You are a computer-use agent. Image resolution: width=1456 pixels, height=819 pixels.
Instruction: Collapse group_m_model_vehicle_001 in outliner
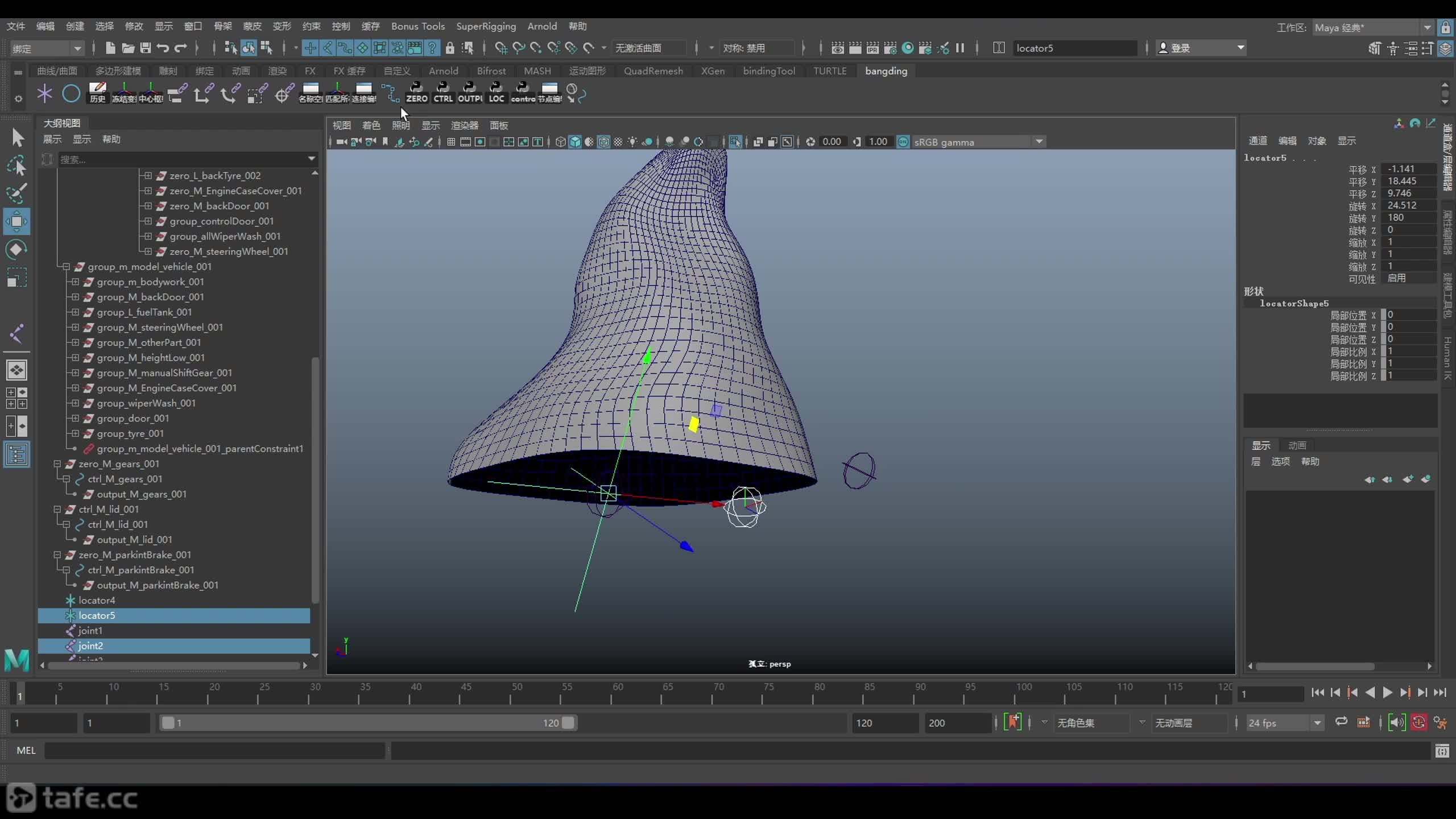pos(66,266)
